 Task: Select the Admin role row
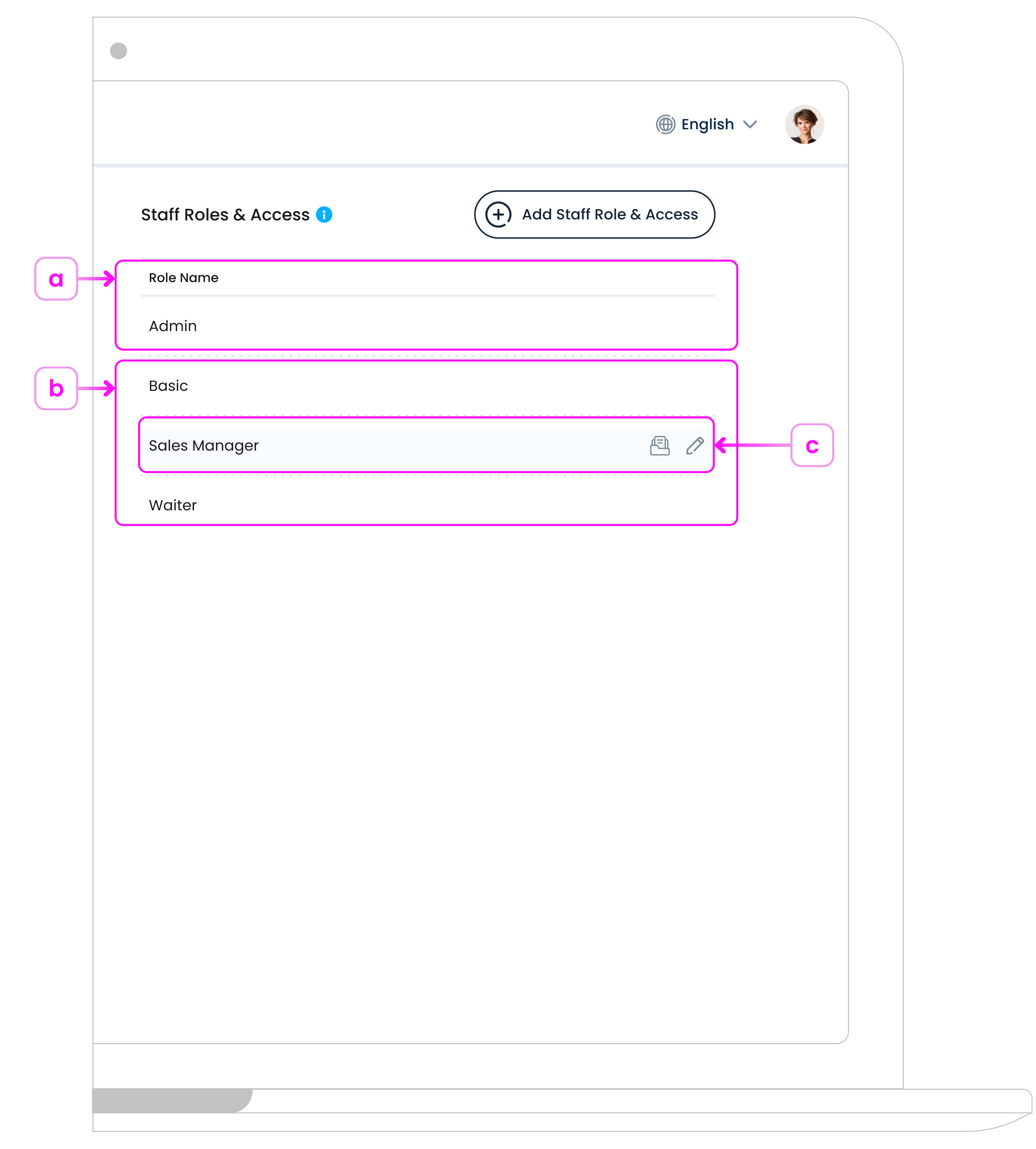pos(173,326)
